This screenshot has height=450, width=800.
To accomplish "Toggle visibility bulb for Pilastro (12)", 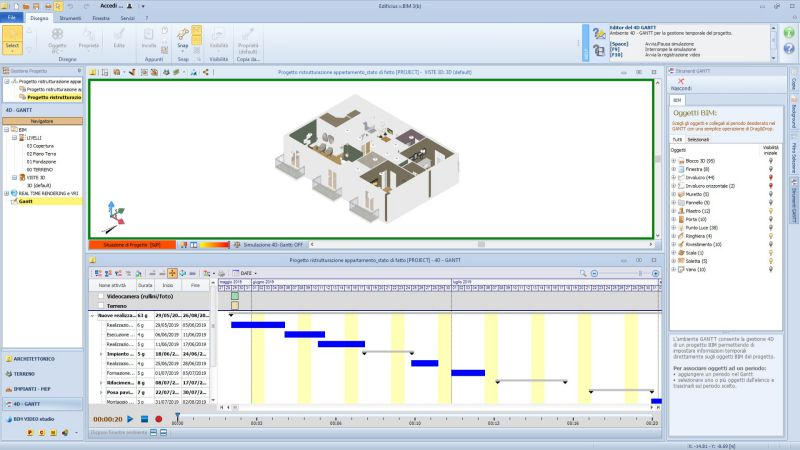I will (770, 211).
